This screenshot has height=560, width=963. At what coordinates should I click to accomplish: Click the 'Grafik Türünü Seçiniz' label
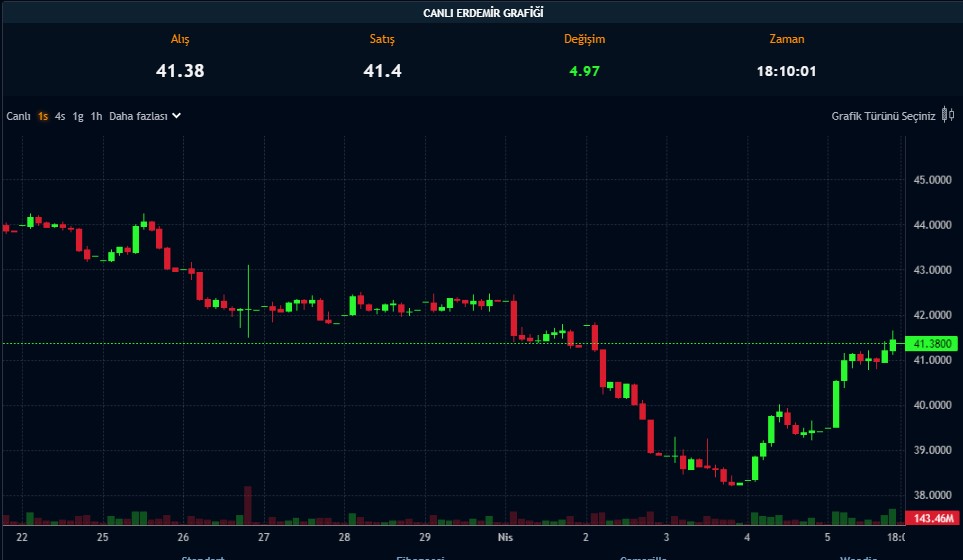(x=883, y=116)
